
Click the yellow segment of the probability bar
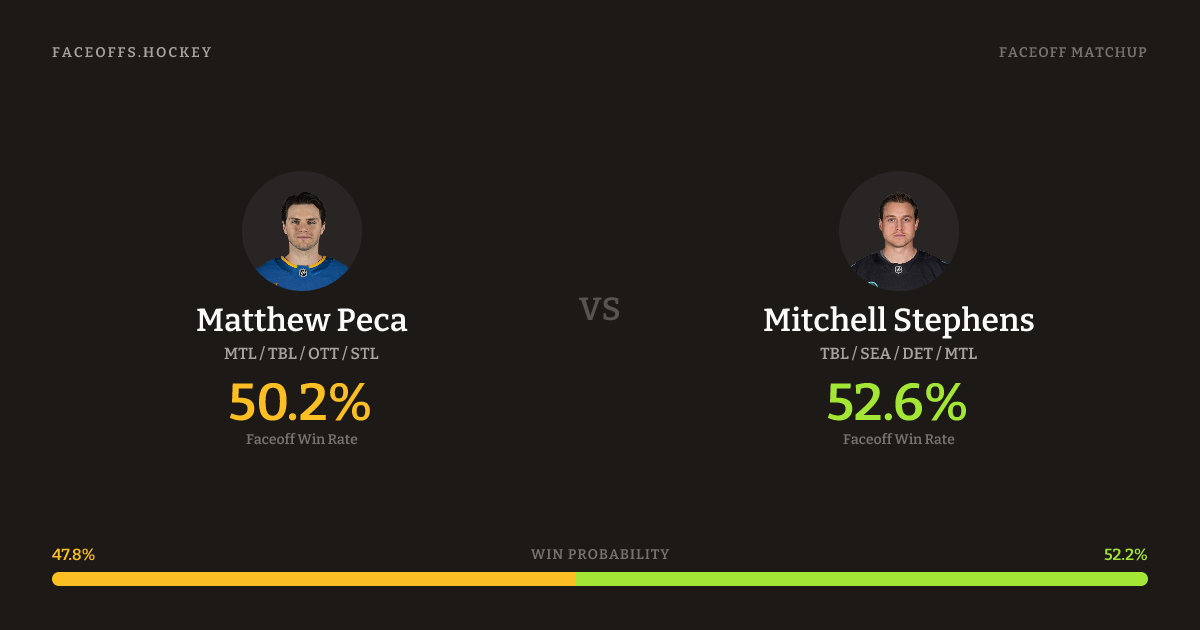(313, 579)
